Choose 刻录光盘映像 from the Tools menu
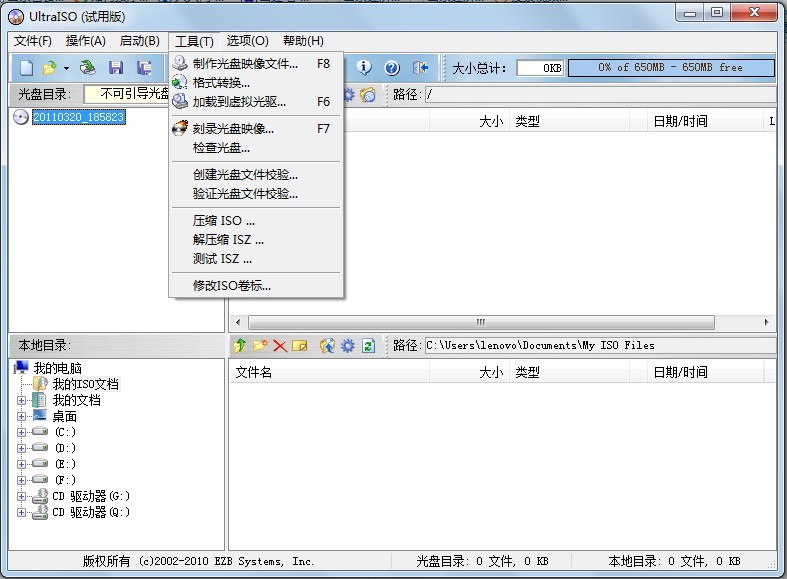The width and height of the screenshot is (787, 579). tap(233, 128)
